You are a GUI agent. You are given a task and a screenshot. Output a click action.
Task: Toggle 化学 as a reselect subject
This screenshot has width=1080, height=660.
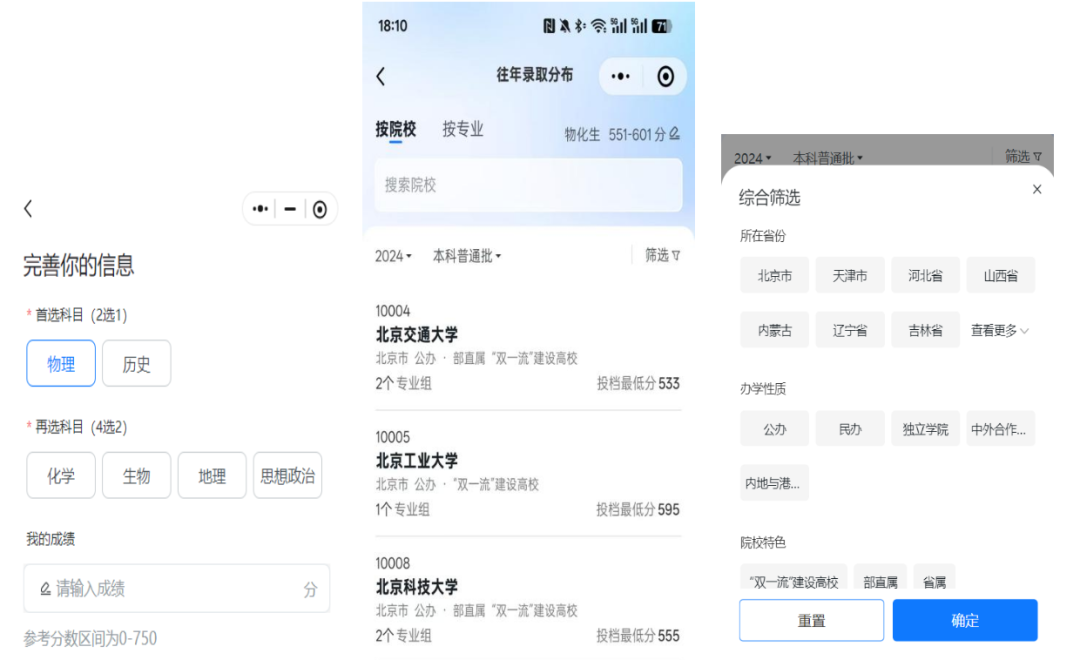(61, 476)
